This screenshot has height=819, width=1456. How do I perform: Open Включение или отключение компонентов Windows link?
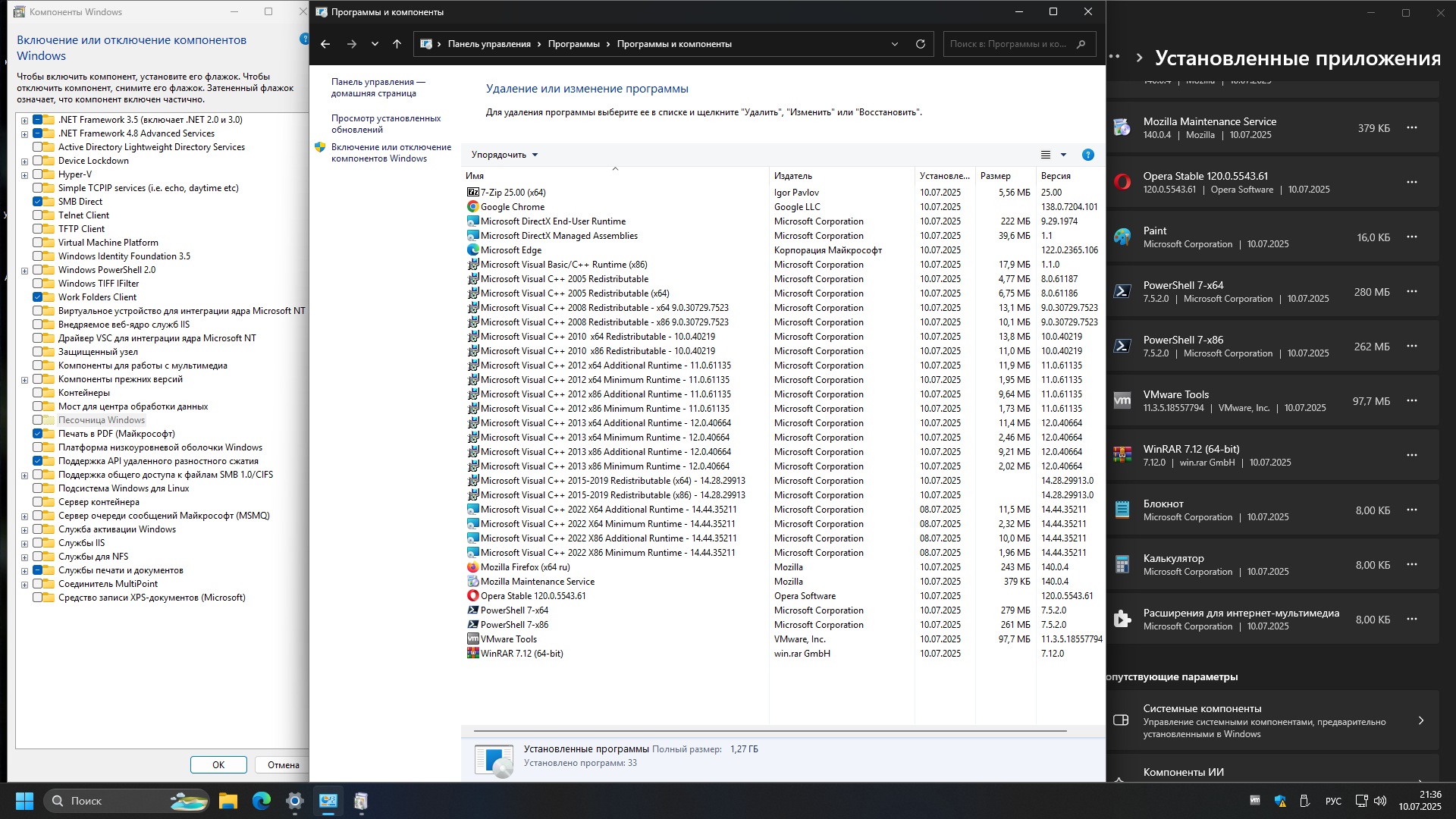[391, 152]
